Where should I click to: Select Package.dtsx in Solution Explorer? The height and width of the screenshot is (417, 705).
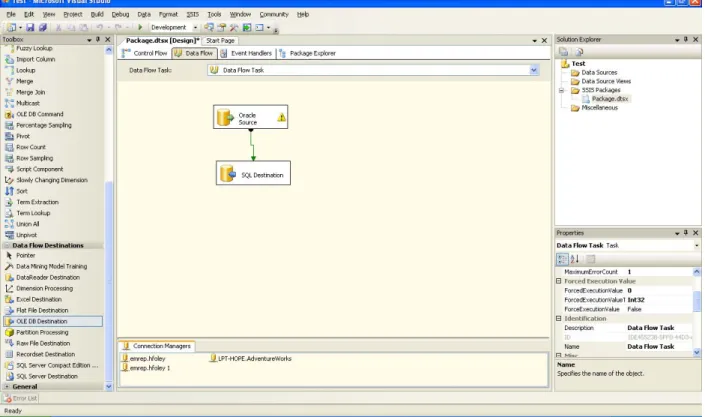[610, 99]
